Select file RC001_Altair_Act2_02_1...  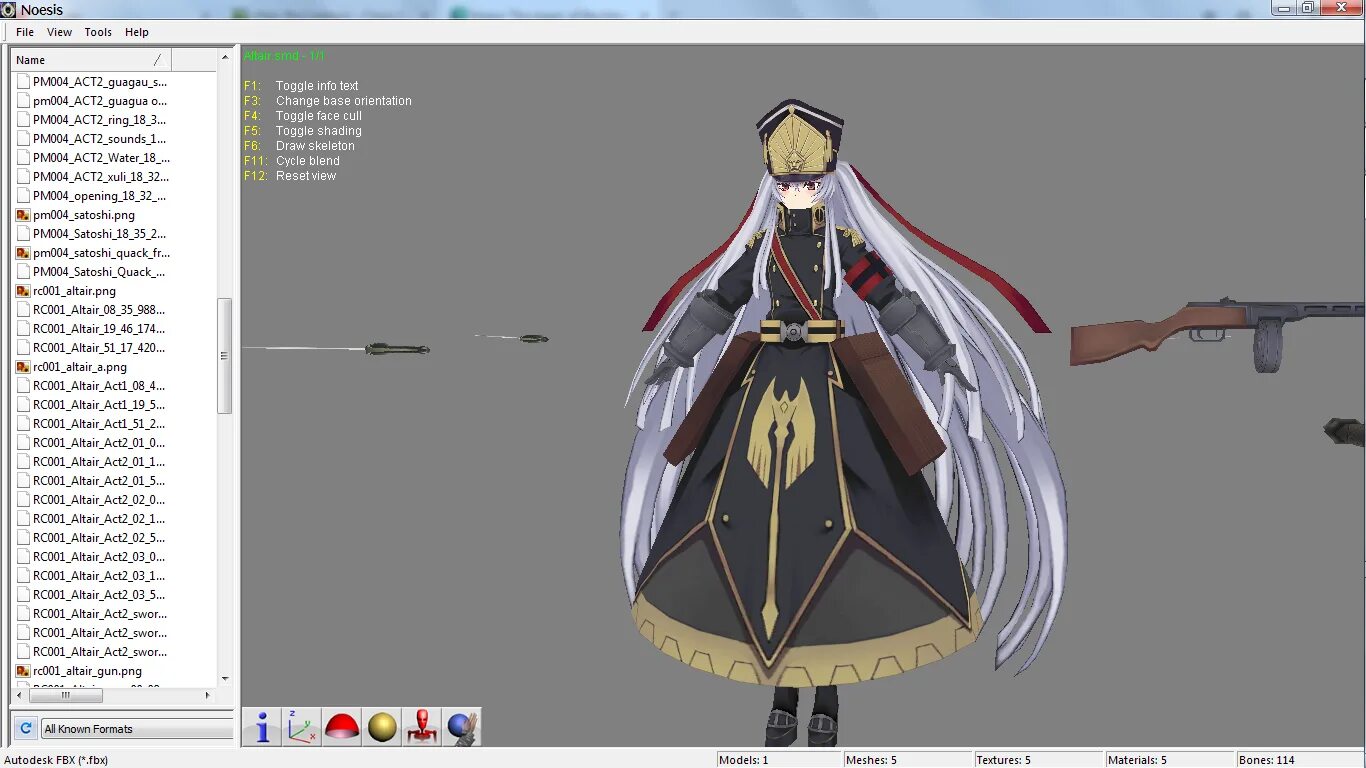[99, 519]
